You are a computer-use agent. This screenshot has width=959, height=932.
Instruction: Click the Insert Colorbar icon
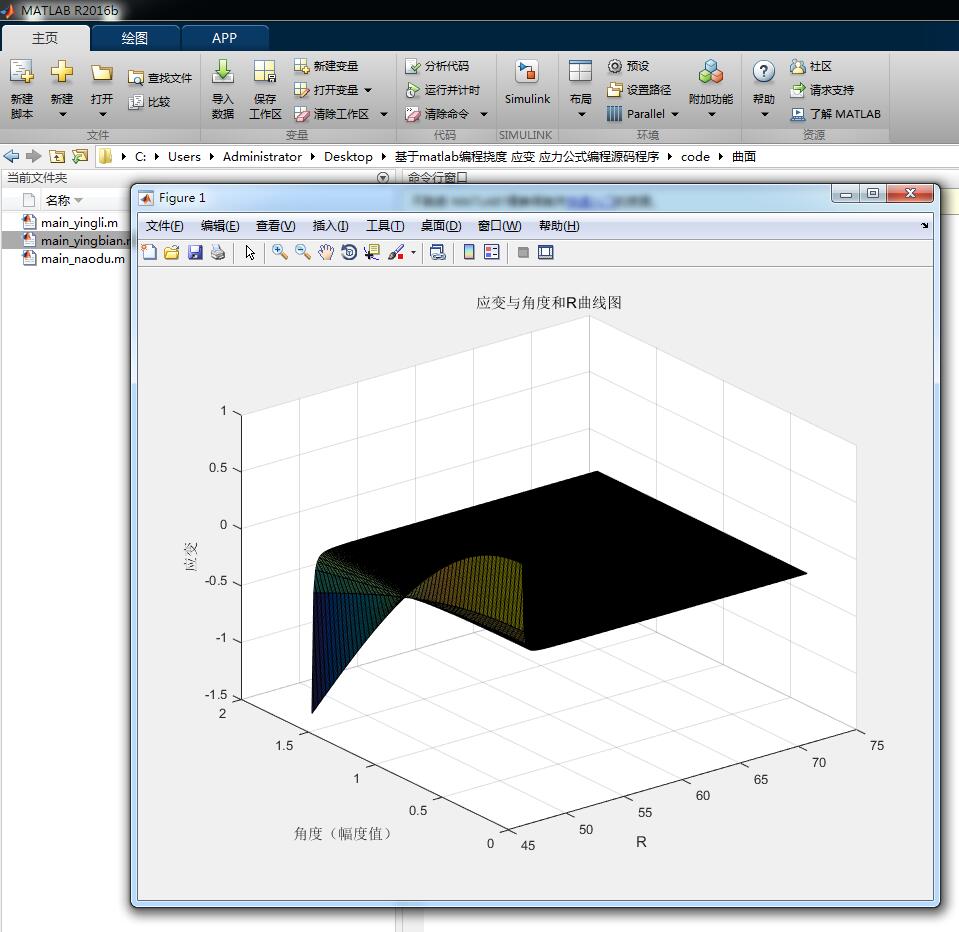tap(469, 252)
